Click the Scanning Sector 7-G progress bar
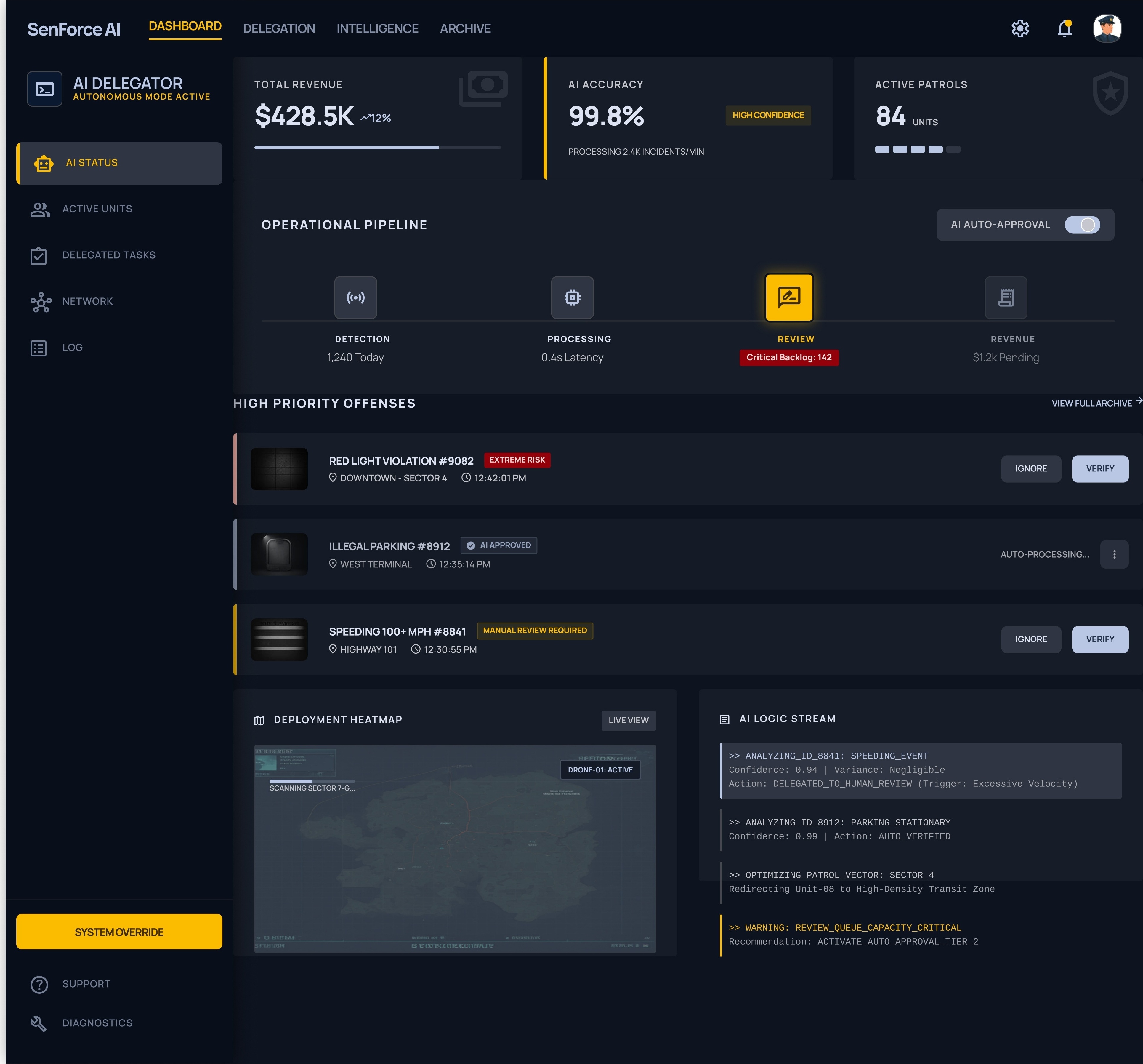Image resolution: width=1143 pixels, height=1064 pixels. [x=312, y=781]
